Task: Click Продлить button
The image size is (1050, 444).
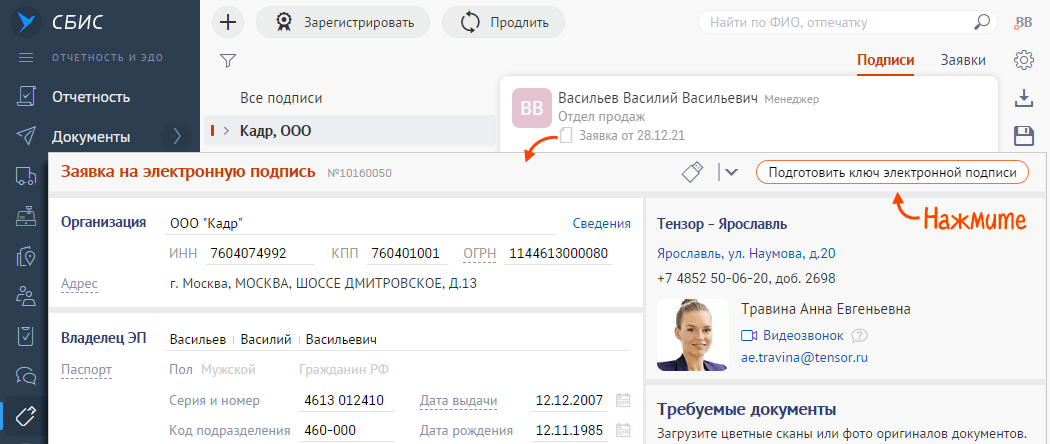Action: (x=504, y=22)
